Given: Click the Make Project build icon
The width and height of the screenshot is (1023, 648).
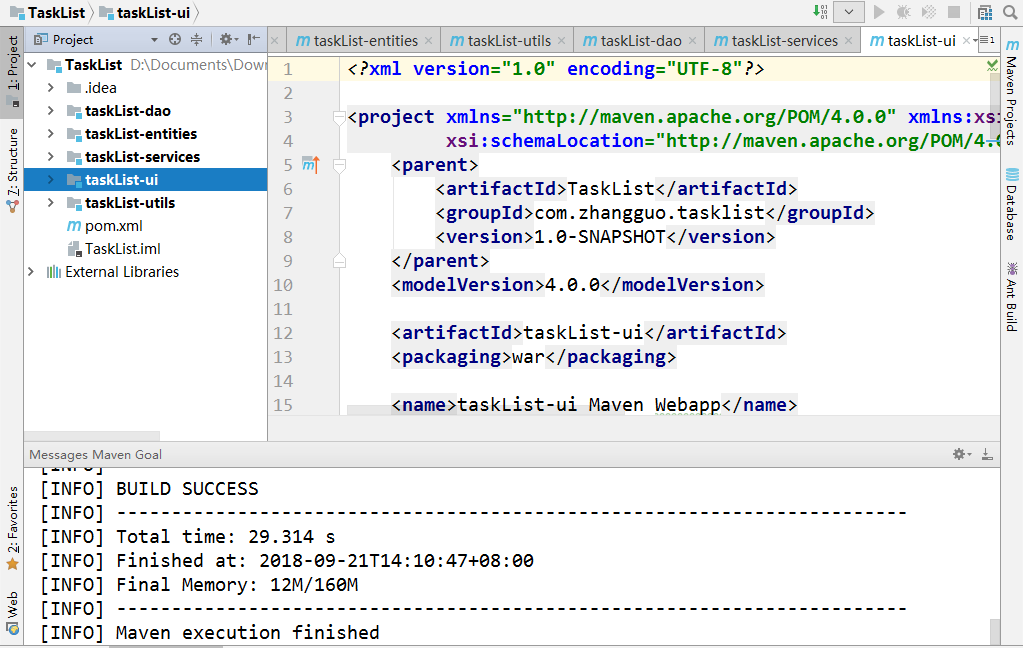Looking at the screenshot, I should click(820, 12).
